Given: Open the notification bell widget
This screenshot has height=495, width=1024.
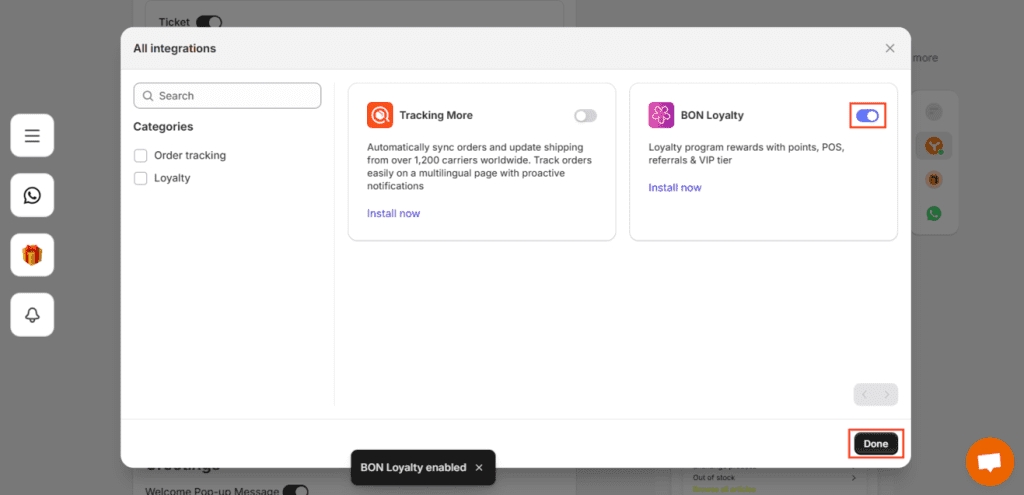Looking at the screenshot, I should tap(32, 315).
